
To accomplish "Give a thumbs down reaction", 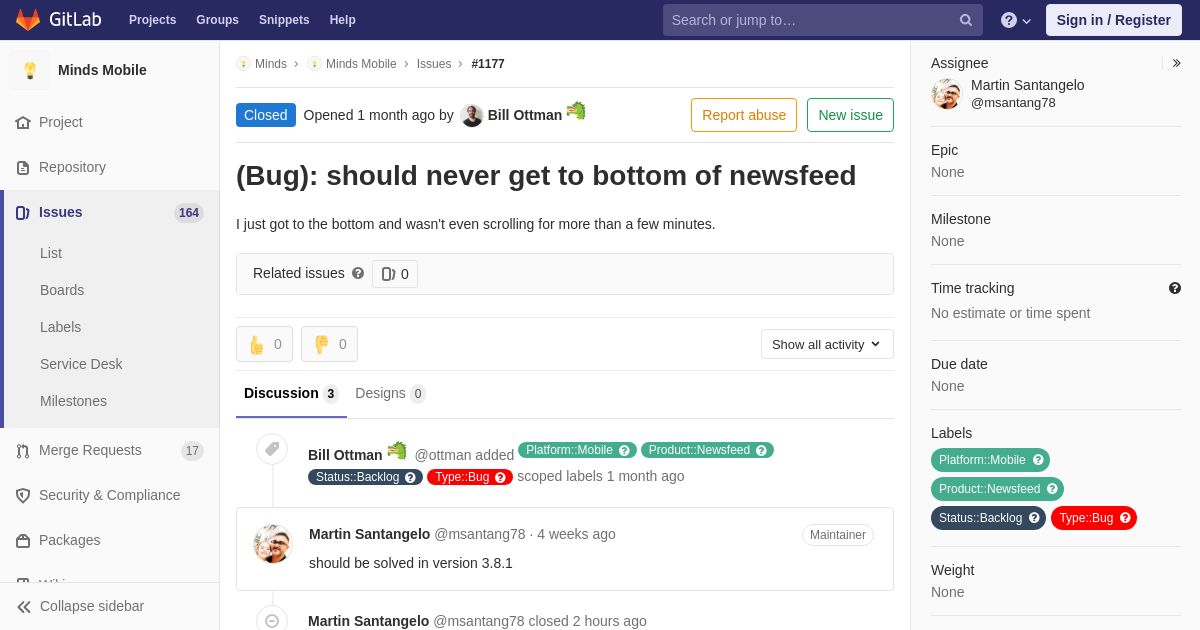I will pos(329,344).
